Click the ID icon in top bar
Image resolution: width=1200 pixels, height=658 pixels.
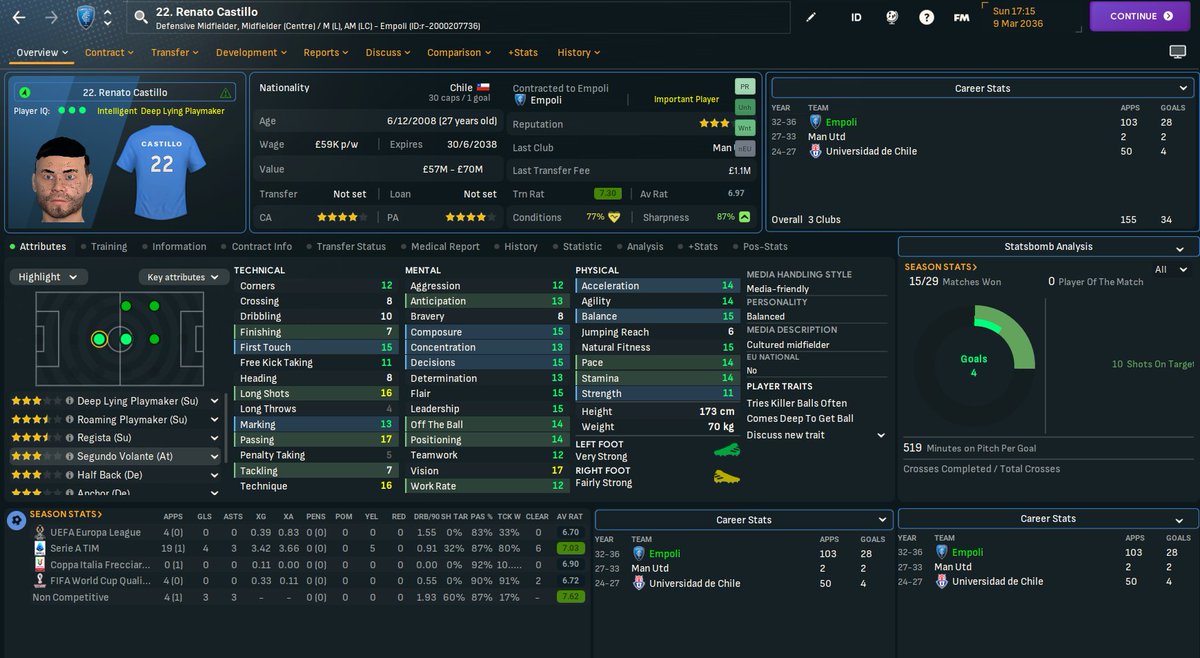(856, 17)
